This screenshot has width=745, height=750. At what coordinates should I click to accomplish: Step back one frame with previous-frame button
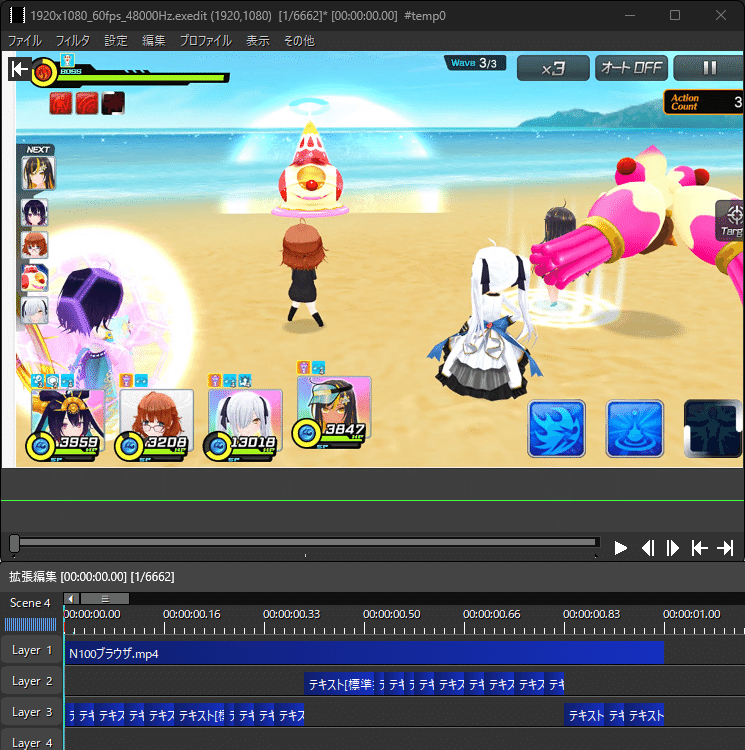[648, 548]
